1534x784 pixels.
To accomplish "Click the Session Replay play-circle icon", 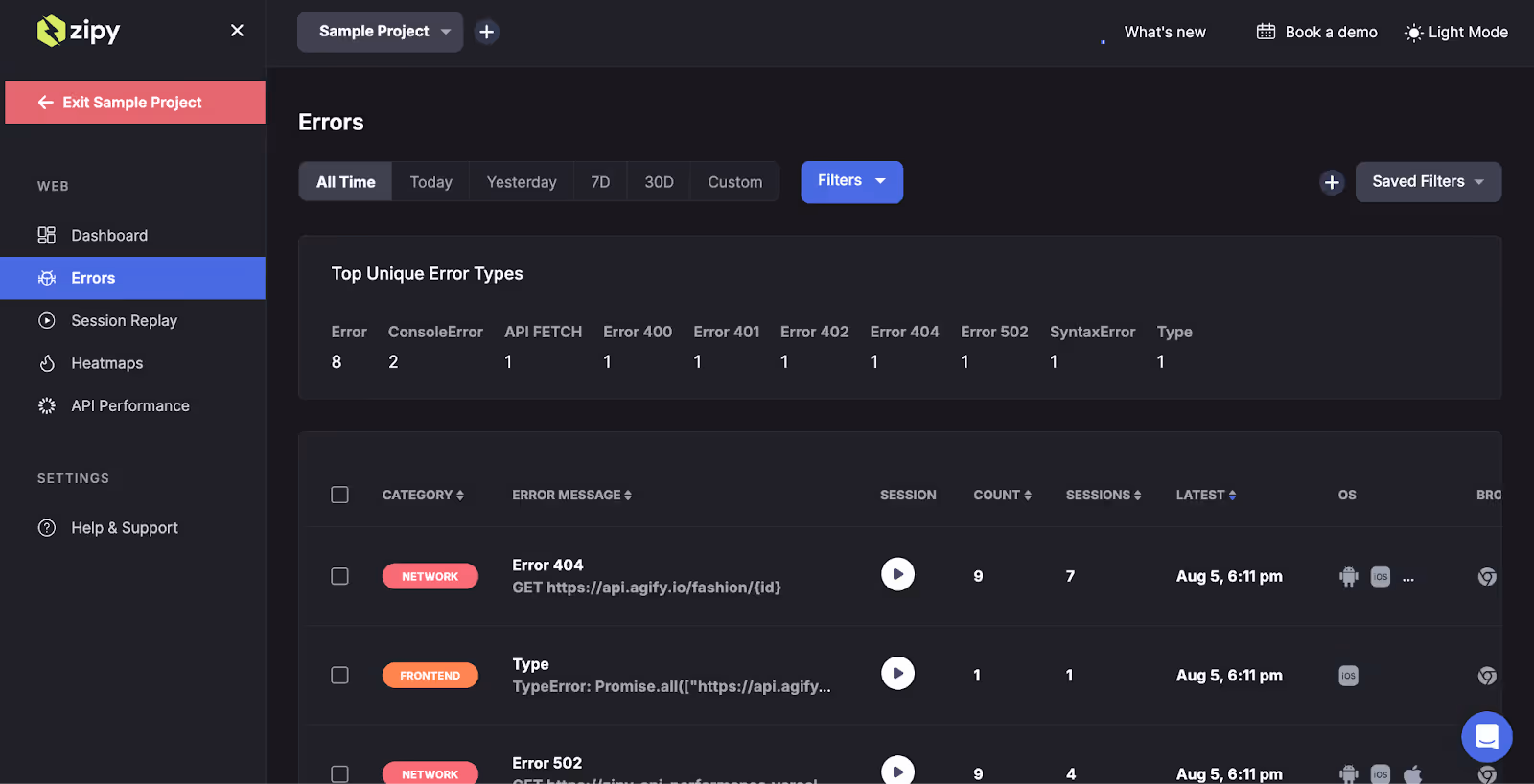I will tap(46, 320).
